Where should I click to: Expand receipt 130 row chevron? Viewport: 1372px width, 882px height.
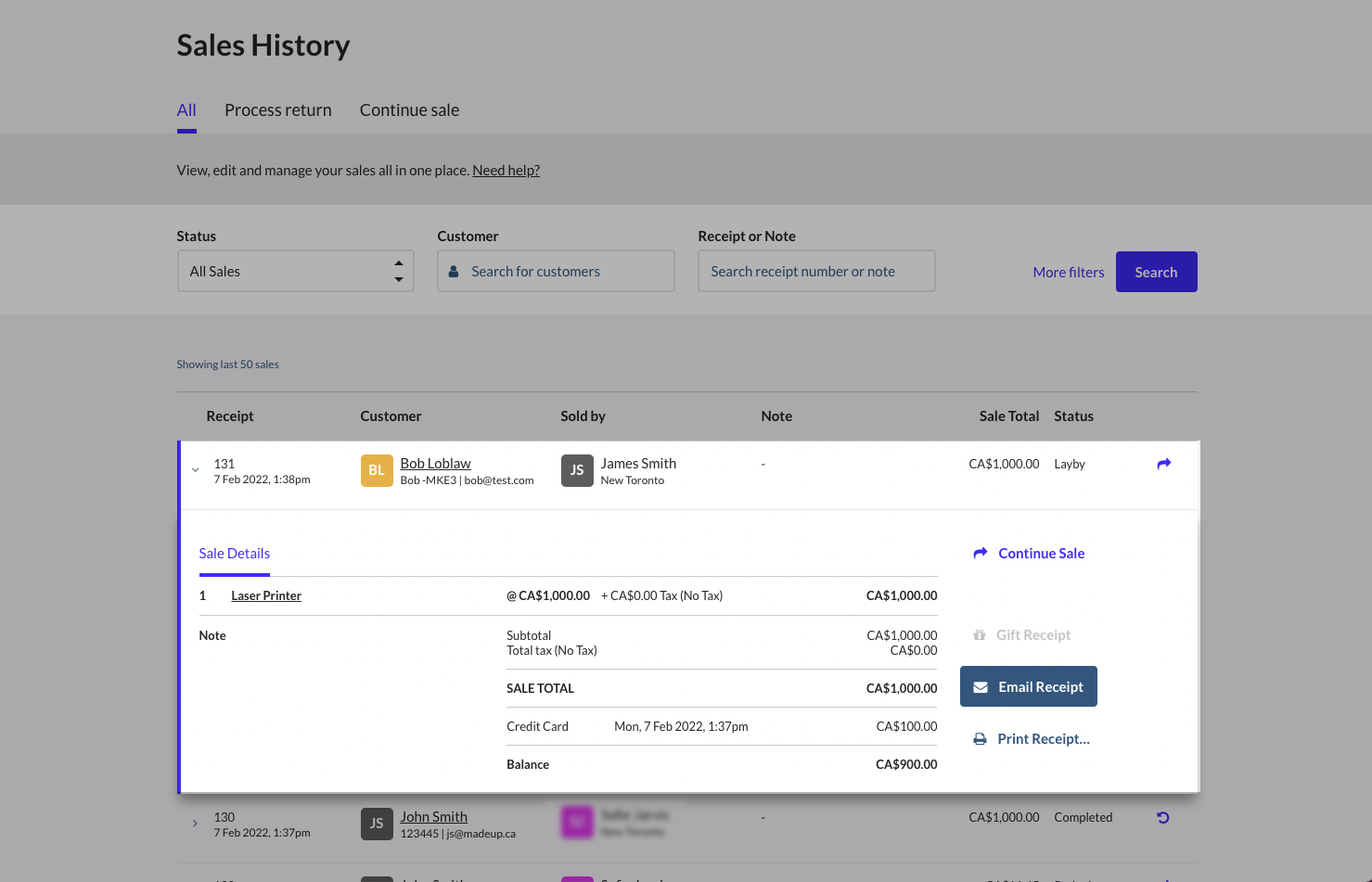(x=195, y=824)
